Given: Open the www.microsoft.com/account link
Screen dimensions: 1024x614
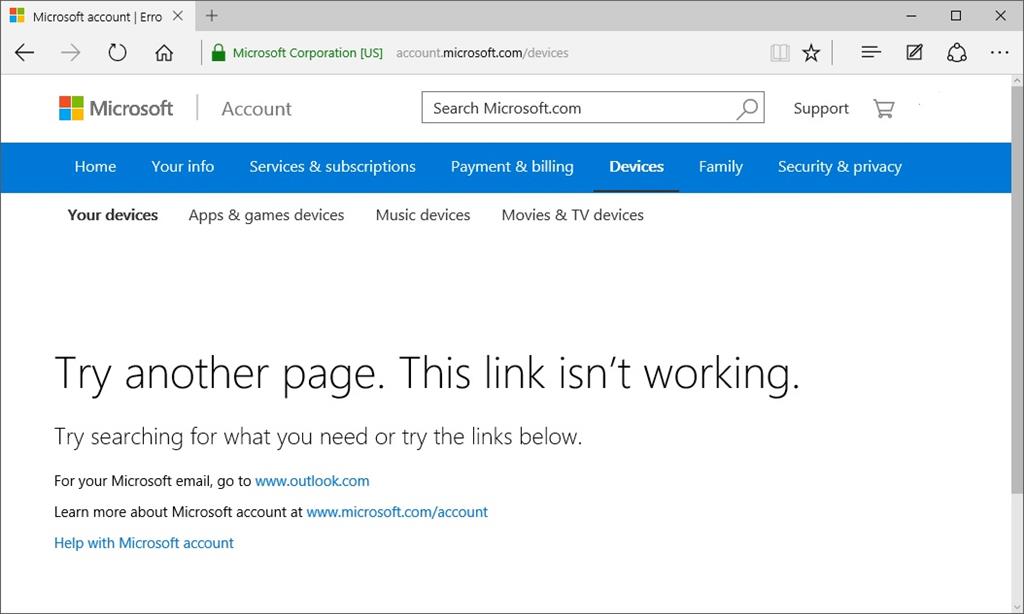Looking at the screenshot, I should tap(397, 512).
